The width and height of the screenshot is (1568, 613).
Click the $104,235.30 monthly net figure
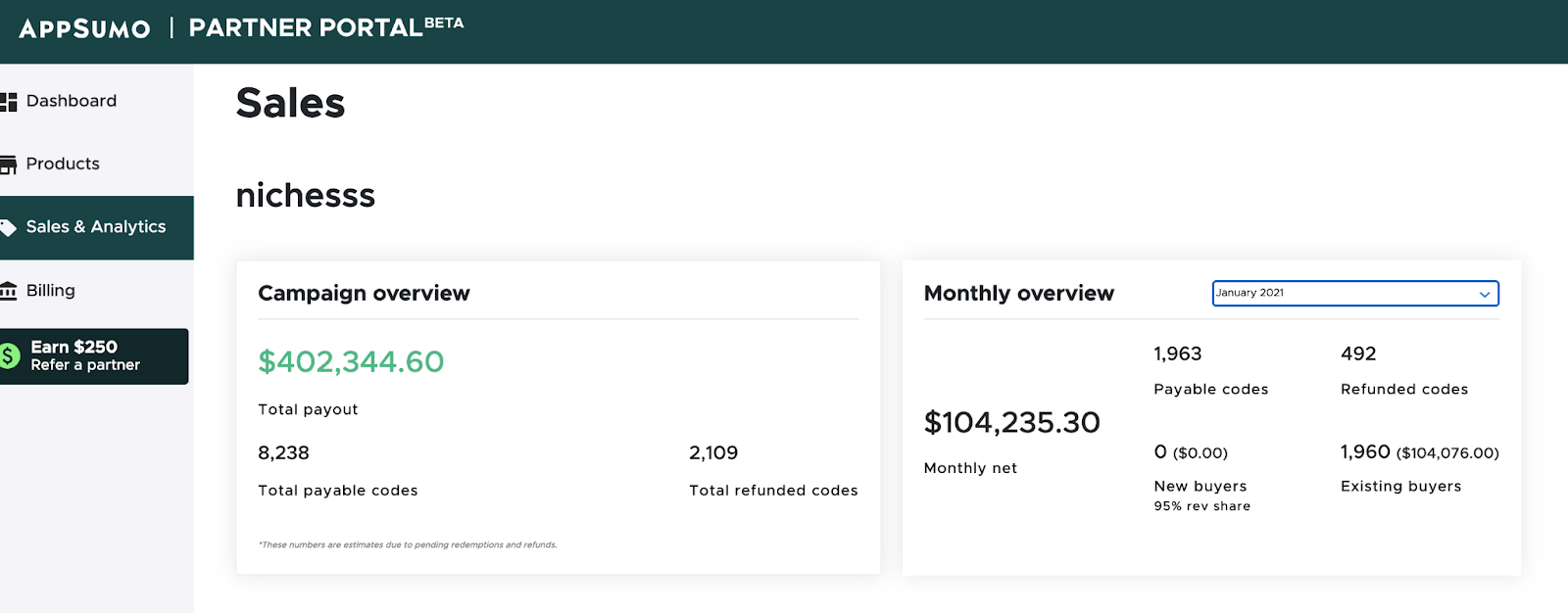1012,422
